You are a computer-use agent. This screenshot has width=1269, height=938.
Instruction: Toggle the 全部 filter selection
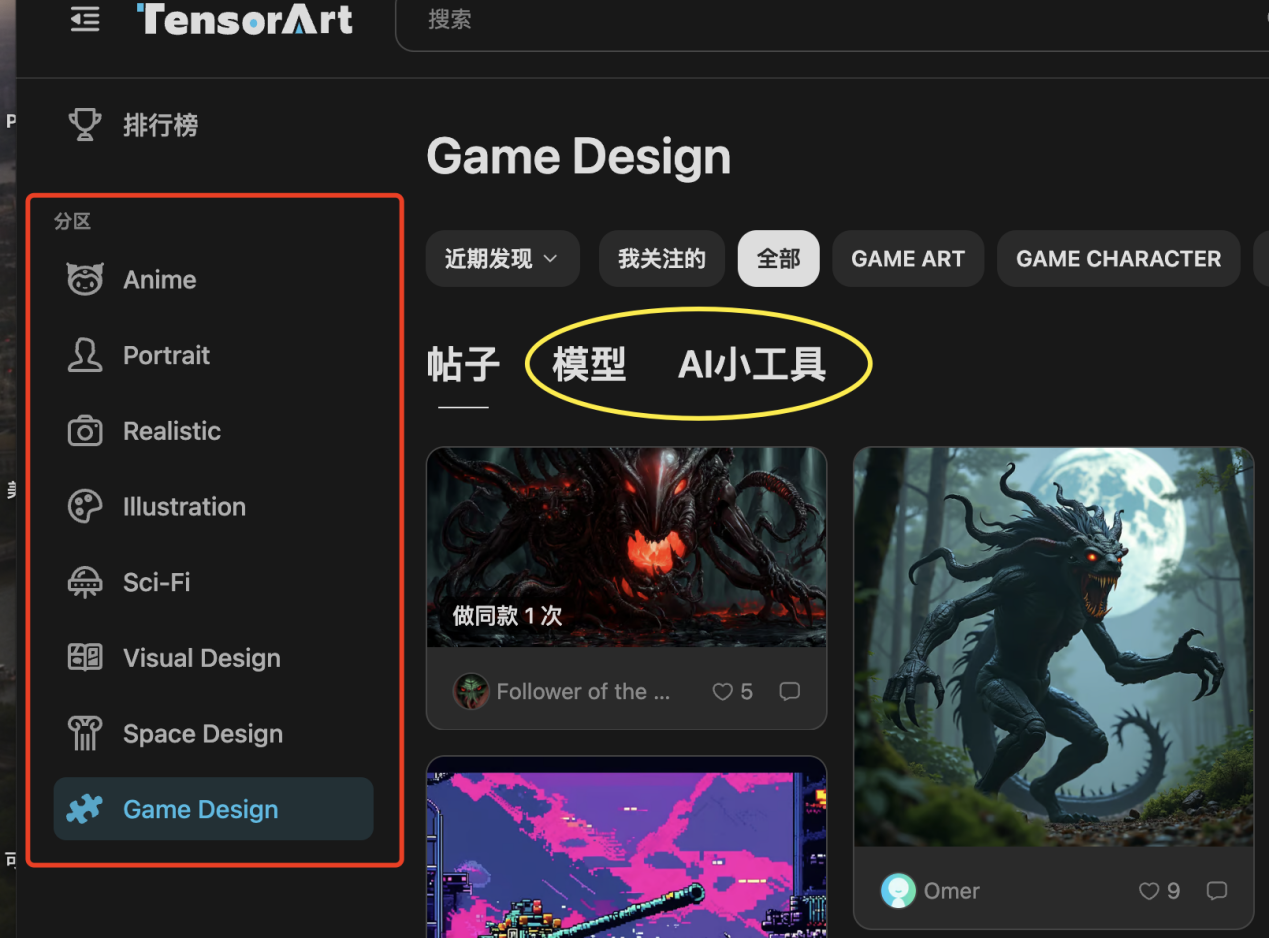(x=778, y=258)
